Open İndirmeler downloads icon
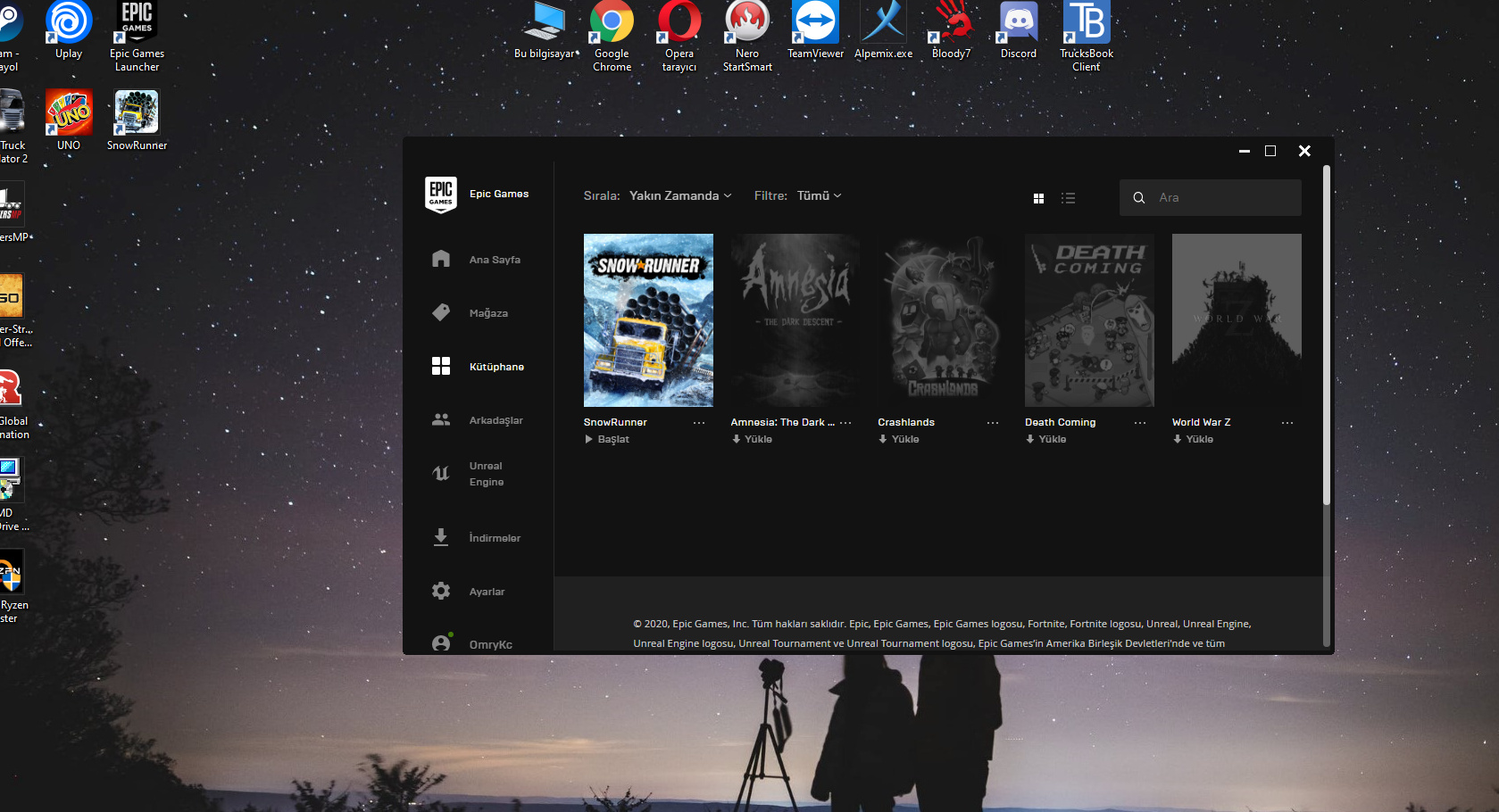The image size is (1499, 812). (x=441, y=537)
